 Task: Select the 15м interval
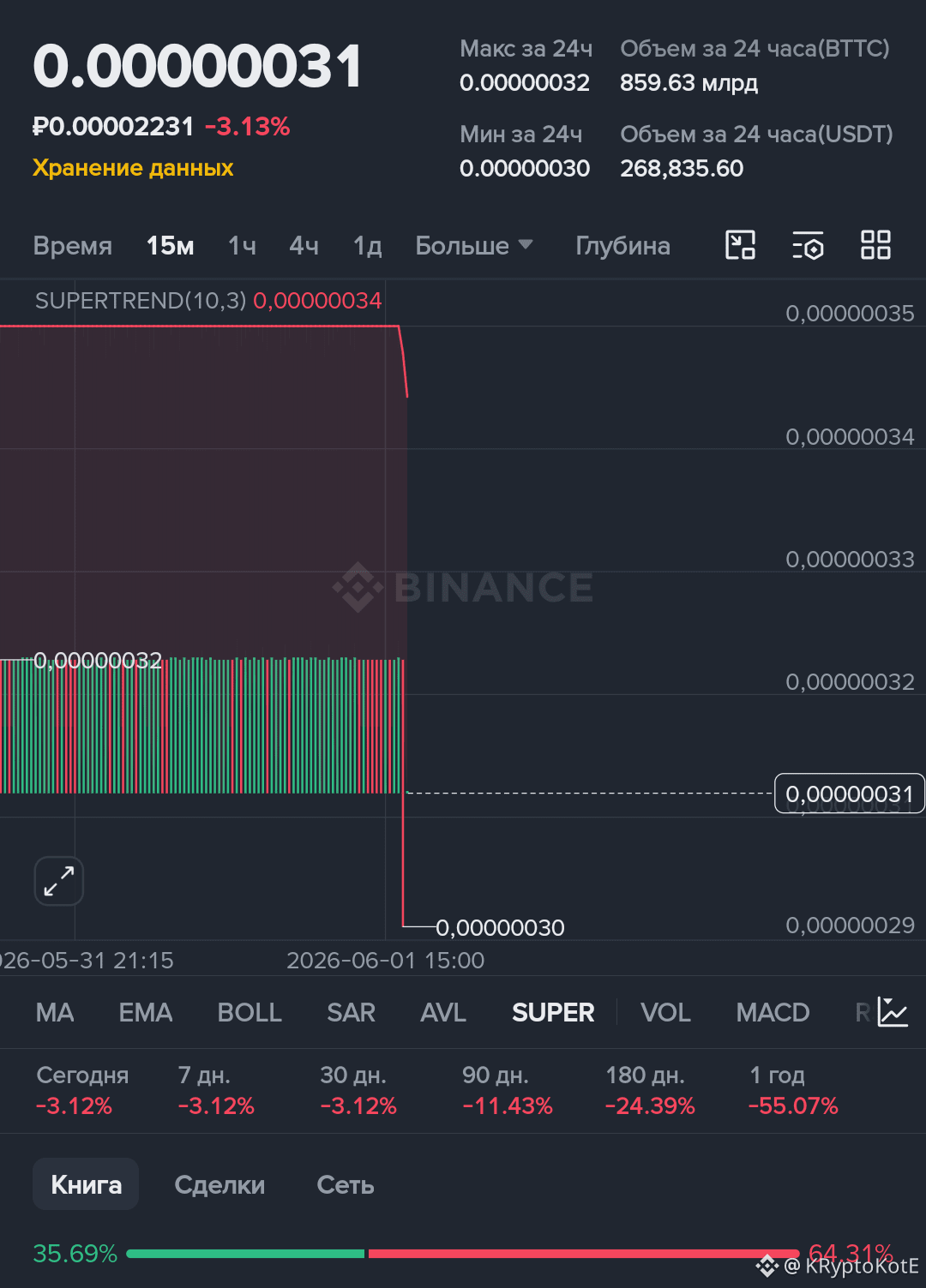pos(170,246)
